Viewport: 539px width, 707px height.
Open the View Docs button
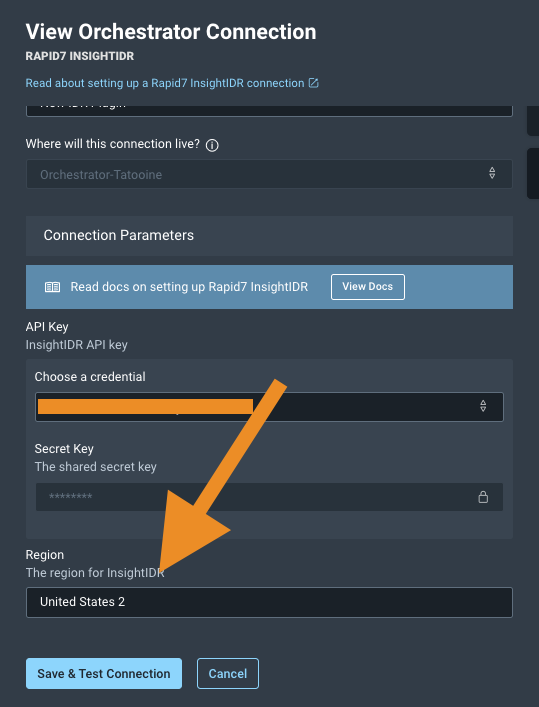(x=368, y=287)
